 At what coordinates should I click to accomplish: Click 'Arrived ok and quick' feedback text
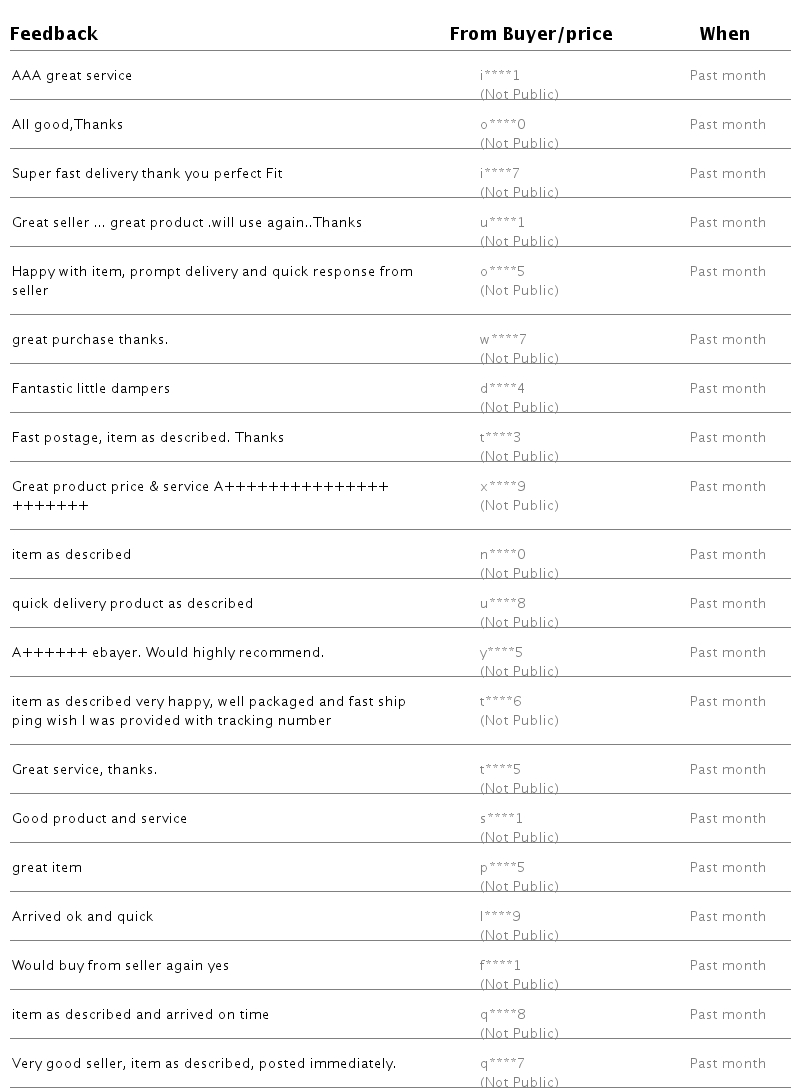tap(82, 917)
